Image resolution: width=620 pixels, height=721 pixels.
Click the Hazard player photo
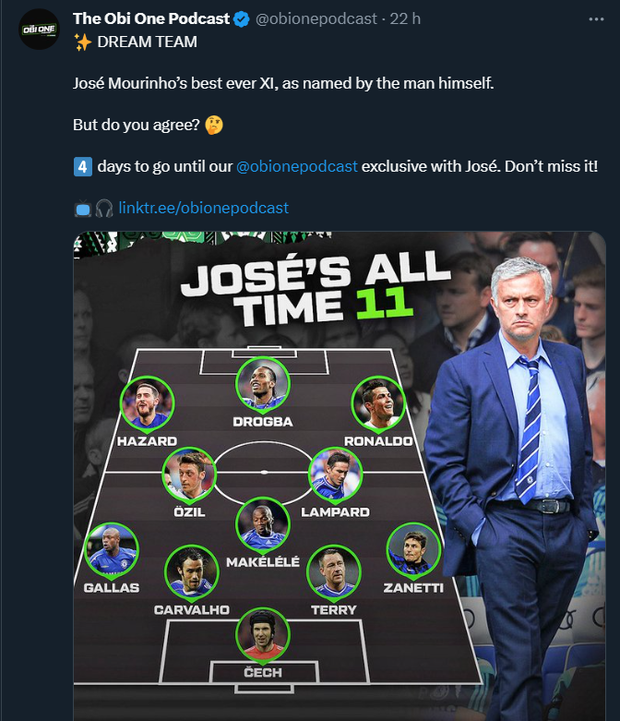[x=146, y=405]
